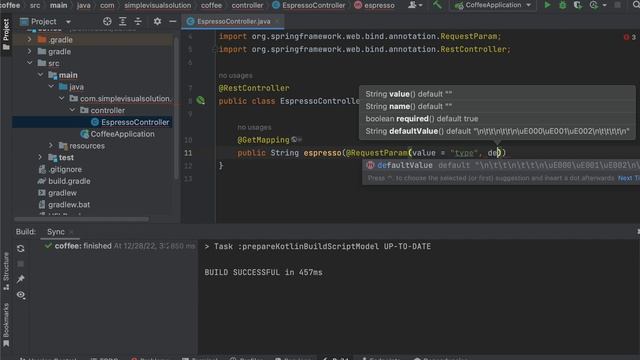Start debugging with the Debug bug icon
Viewport: 640px width, 360px height.
(x=562, y=5)
